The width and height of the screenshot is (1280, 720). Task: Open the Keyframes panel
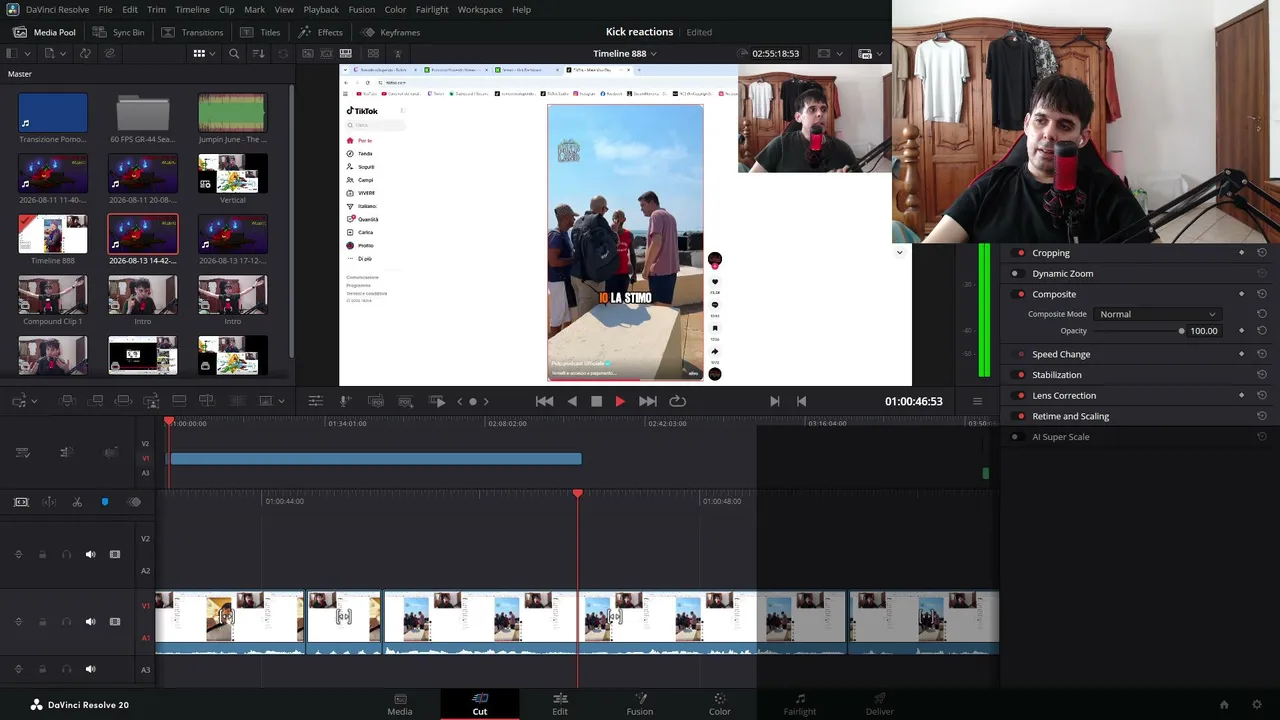391,32
